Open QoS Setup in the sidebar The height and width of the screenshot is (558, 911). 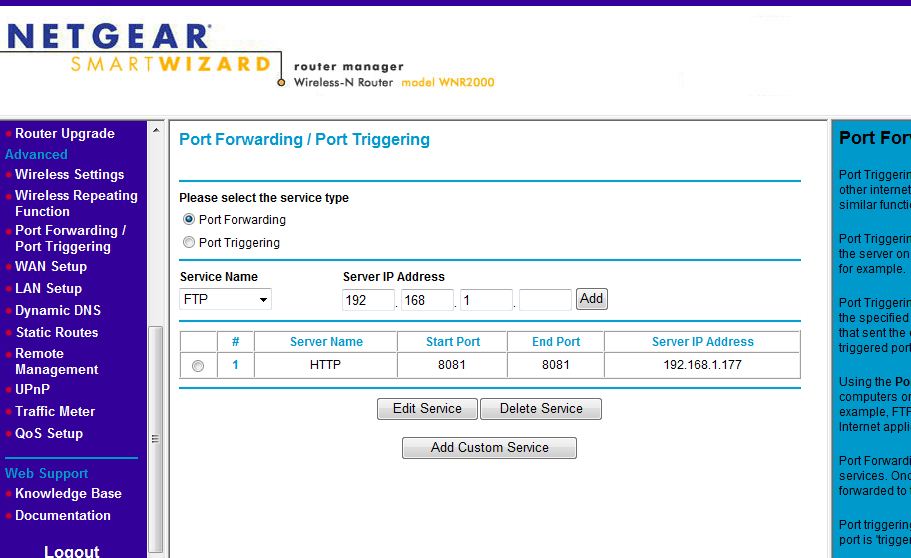(49, 433)
